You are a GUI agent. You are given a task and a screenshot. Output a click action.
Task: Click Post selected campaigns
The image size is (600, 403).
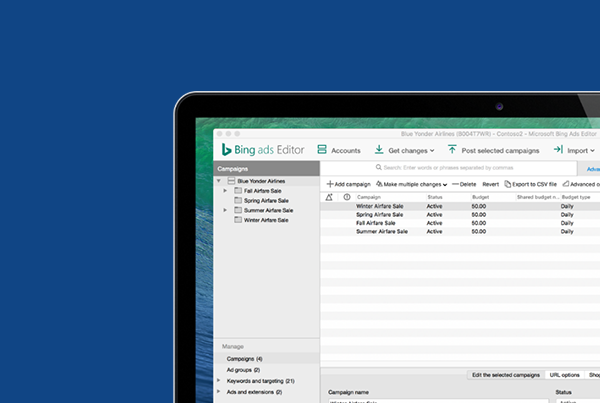point(500,151)
